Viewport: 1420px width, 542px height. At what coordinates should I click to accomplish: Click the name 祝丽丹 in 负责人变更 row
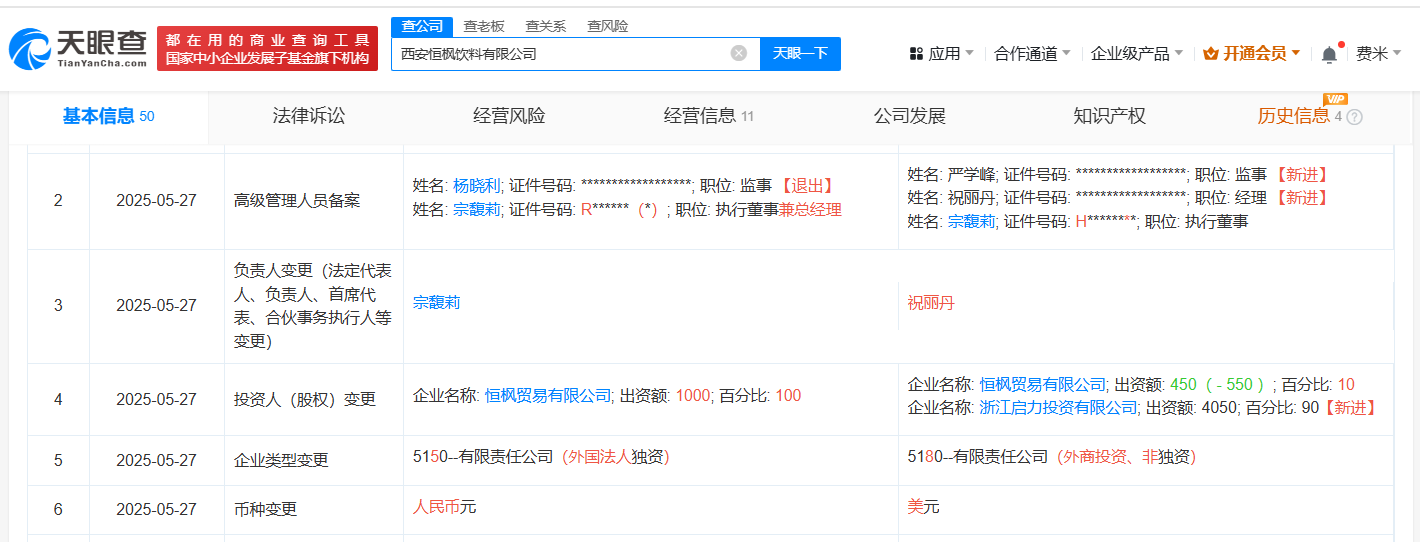click(x=931, y=302)
